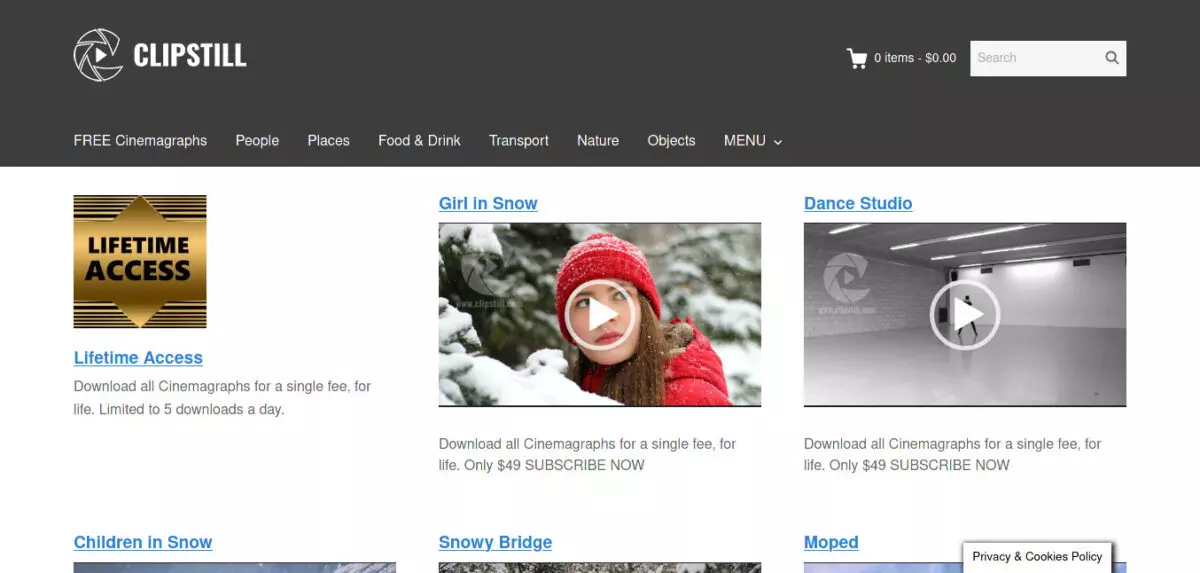Go to the Places category
This screenshot has height=573, width=1200.
(x=328, y=141)
